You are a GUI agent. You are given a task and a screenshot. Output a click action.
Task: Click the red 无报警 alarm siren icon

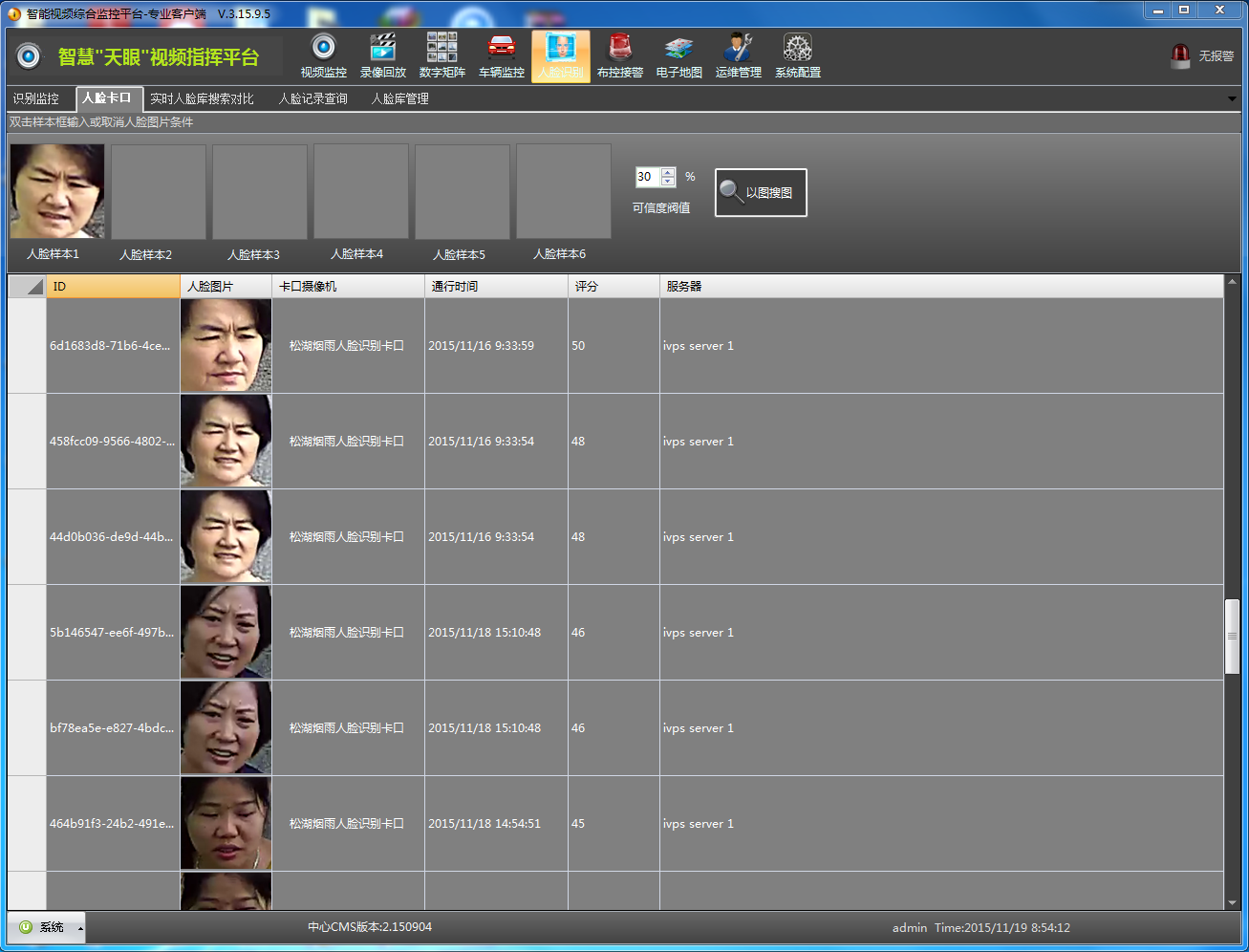click(x=1180, y=56)
